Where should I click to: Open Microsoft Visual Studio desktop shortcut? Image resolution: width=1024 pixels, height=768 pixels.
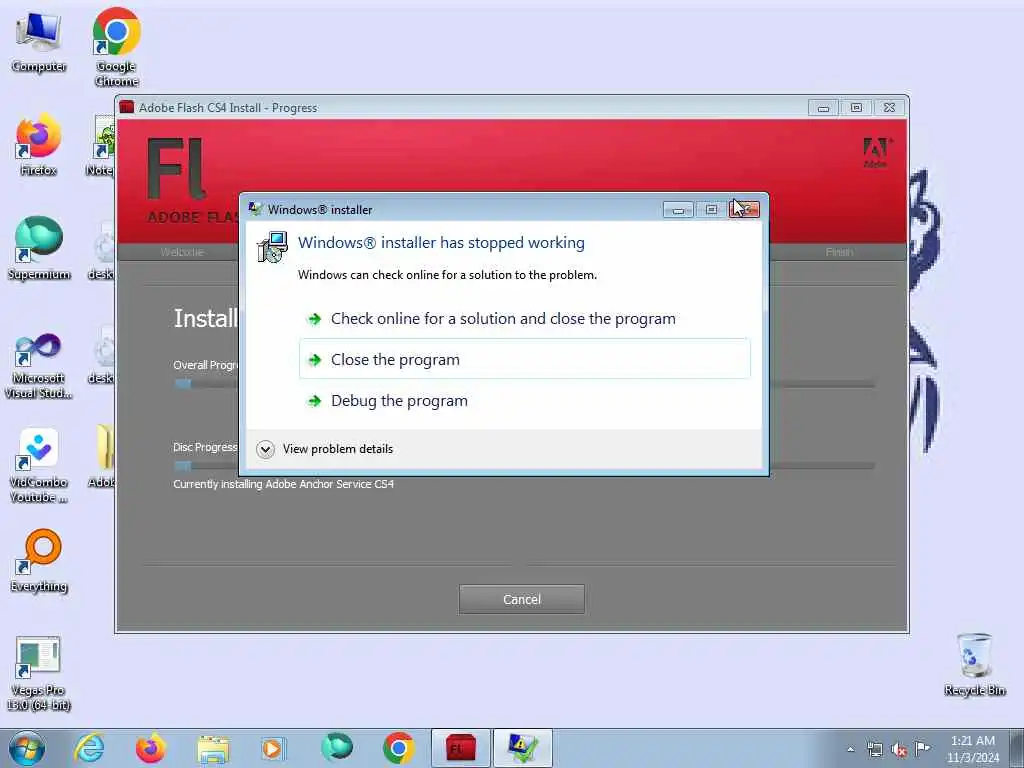coord(39,366)
